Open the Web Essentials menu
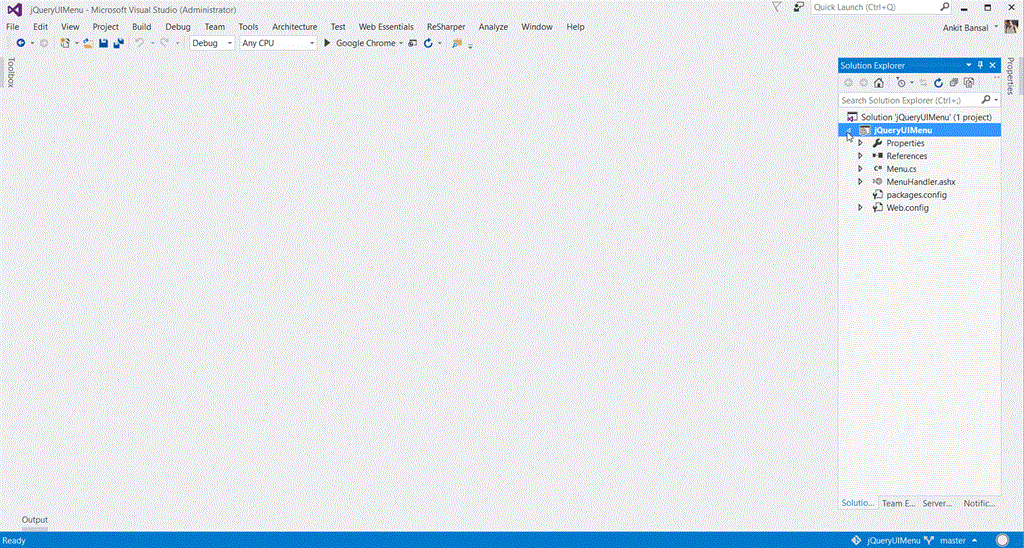This screenshot has height=548, width=1024. (386, 27)
